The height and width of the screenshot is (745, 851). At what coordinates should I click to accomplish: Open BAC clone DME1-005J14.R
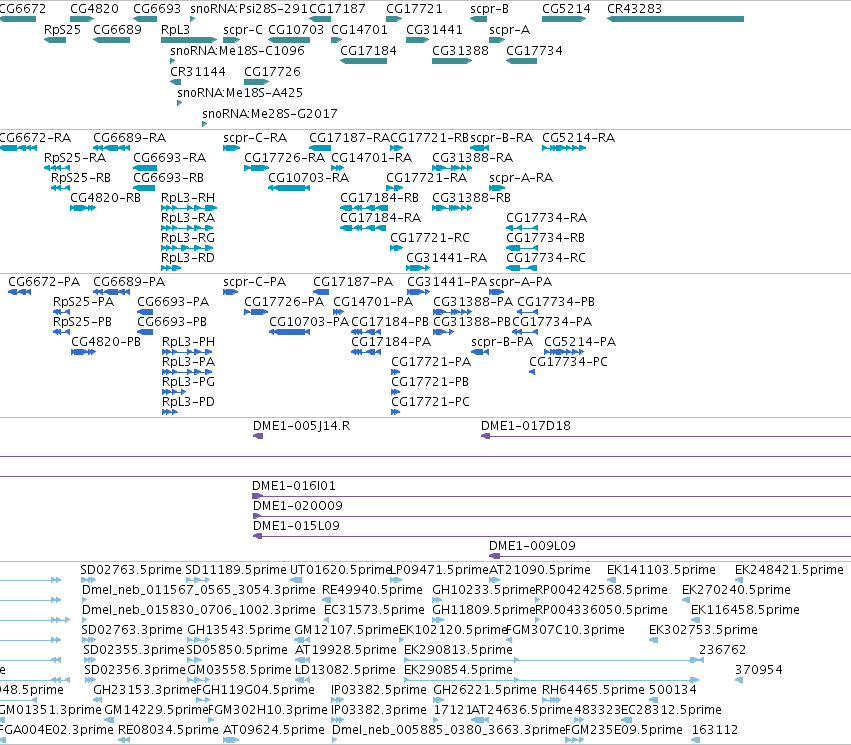click(x=301, y=426)
